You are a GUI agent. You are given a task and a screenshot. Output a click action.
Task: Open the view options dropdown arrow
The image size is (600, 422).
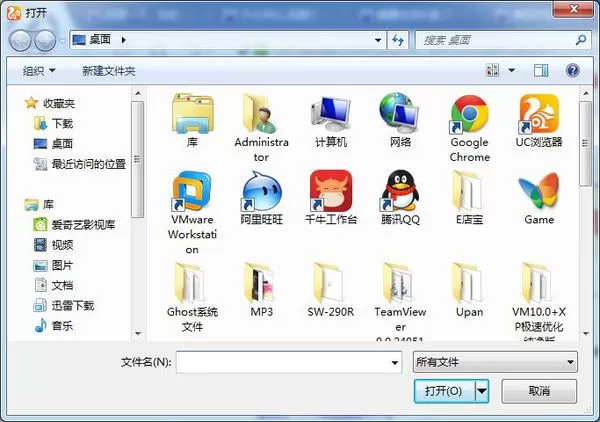point(512,70)
